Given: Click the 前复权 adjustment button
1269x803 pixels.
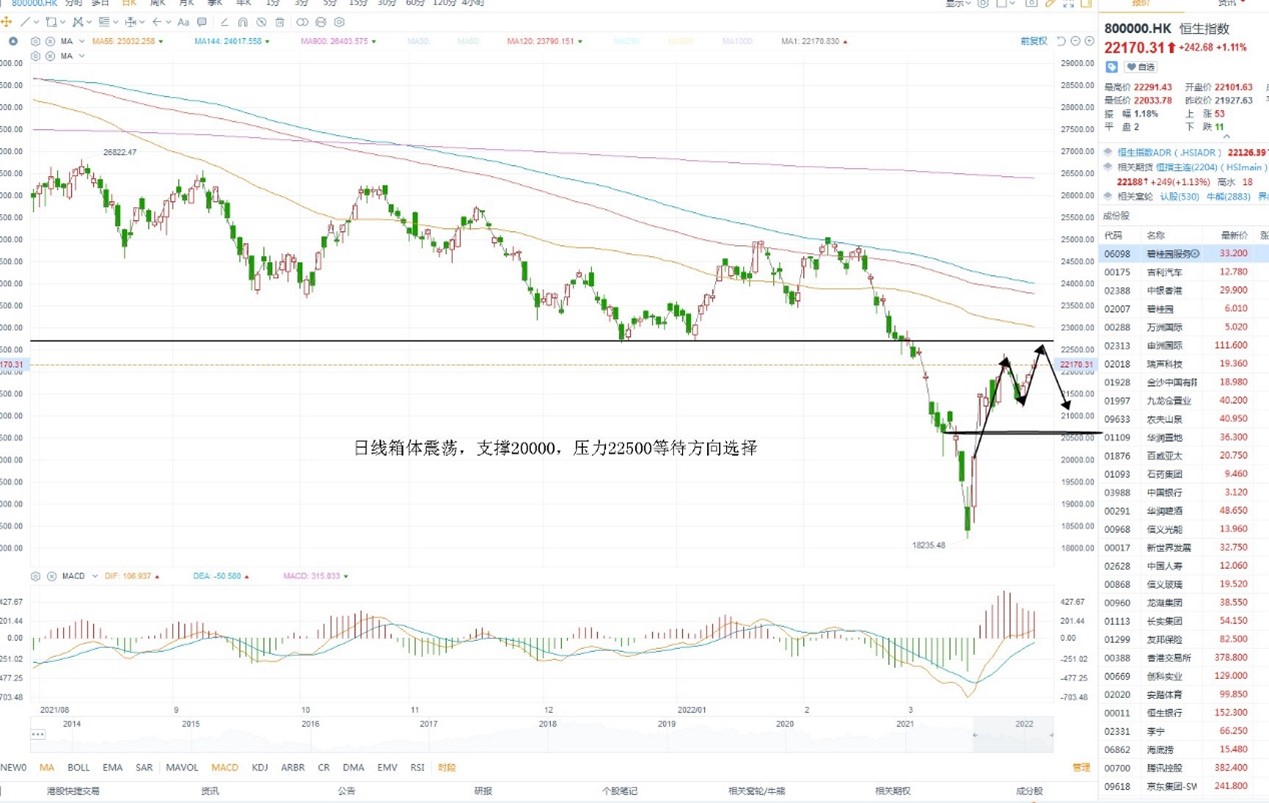Looking at the screenshot, I should [1034, 41].
